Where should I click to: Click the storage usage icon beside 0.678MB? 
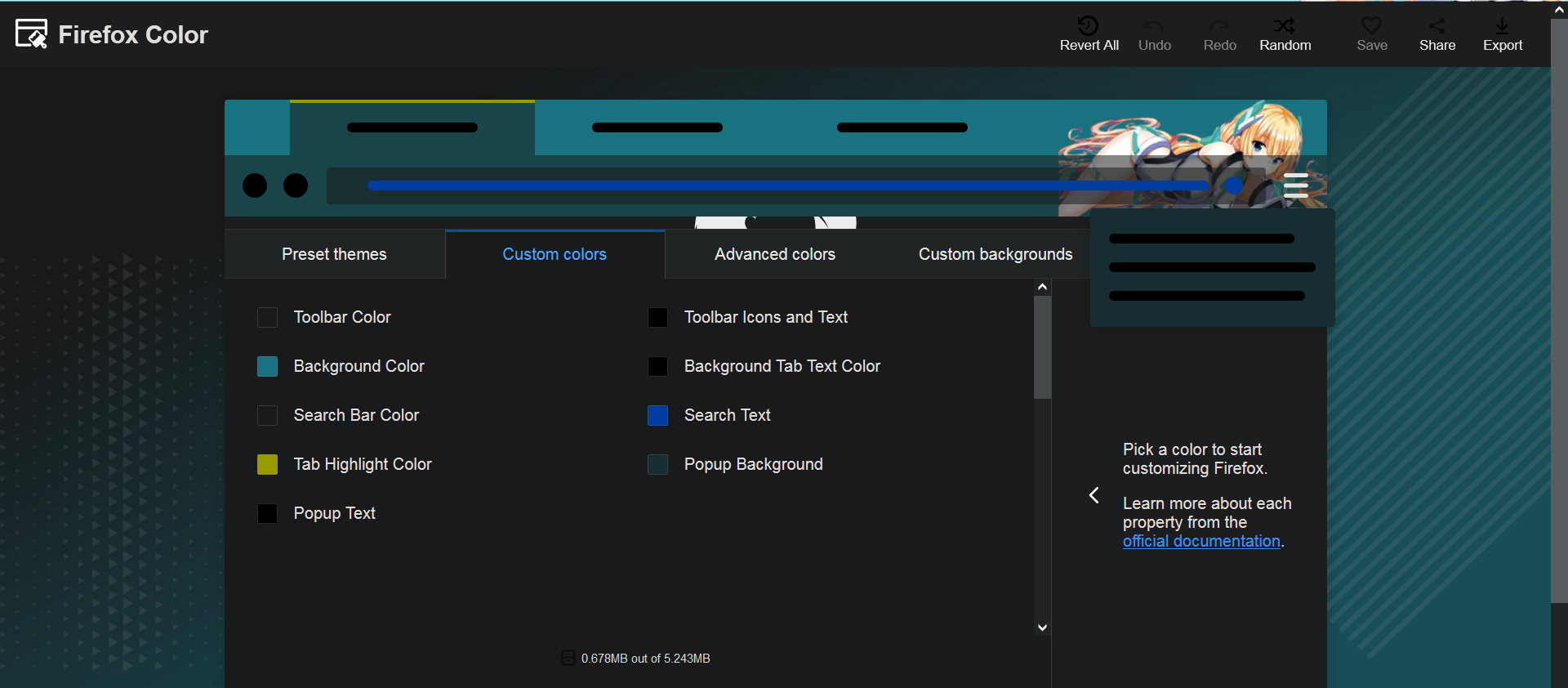(568, 658)
